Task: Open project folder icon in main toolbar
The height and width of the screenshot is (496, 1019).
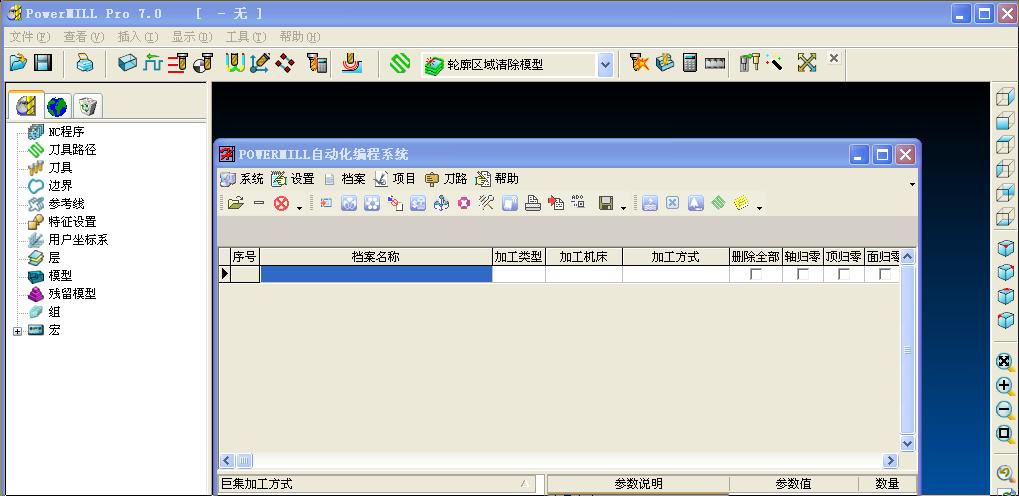Action: point(18,63)
